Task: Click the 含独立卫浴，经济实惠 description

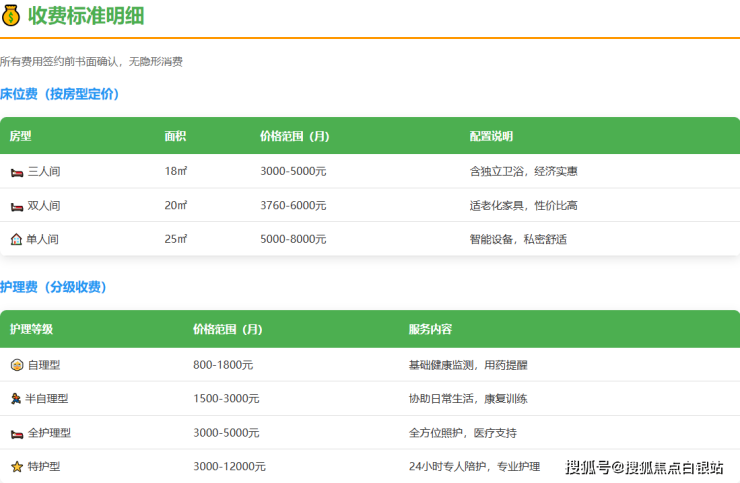Action: point(523,171)
